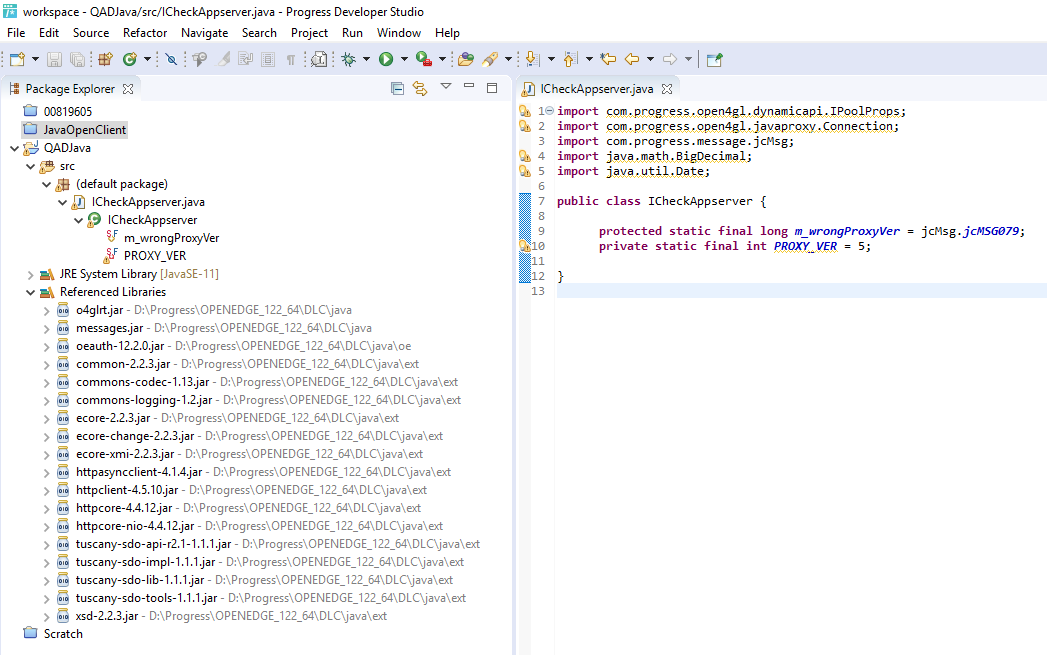Click jcMSG079 in the editor code
The image size is (1047, 655).
(x=991, y=231)
